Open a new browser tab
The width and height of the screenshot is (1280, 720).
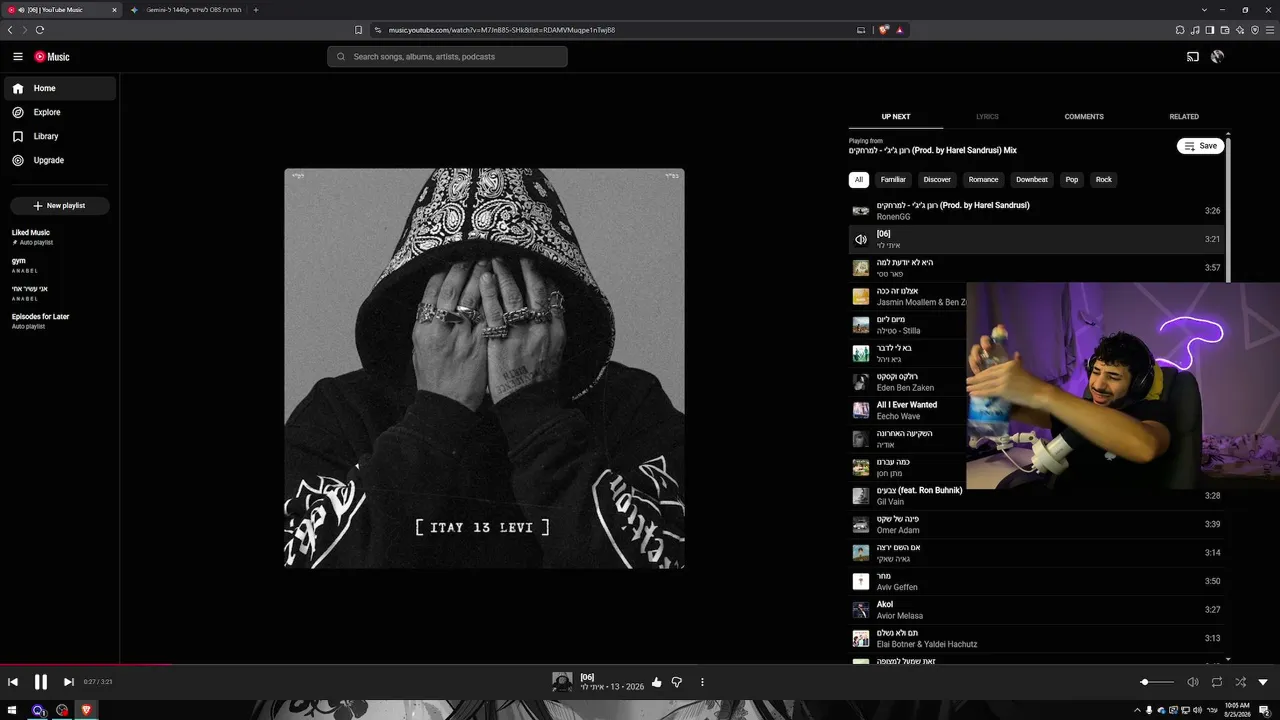[x=256, y=10]
